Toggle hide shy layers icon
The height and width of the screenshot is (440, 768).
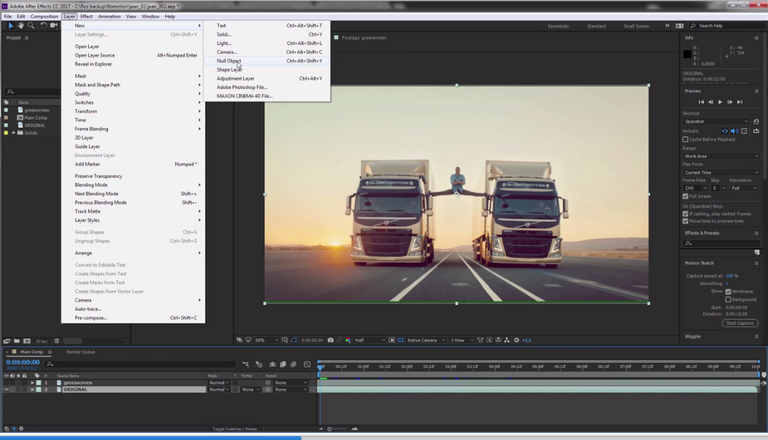[x=272, y=364]
